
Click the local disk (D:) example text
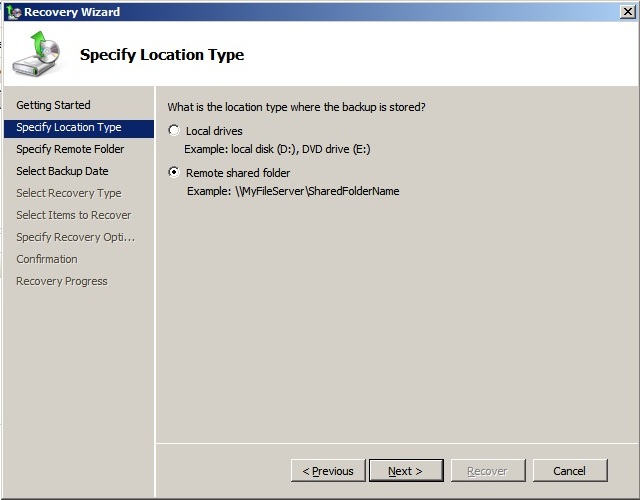277,149
